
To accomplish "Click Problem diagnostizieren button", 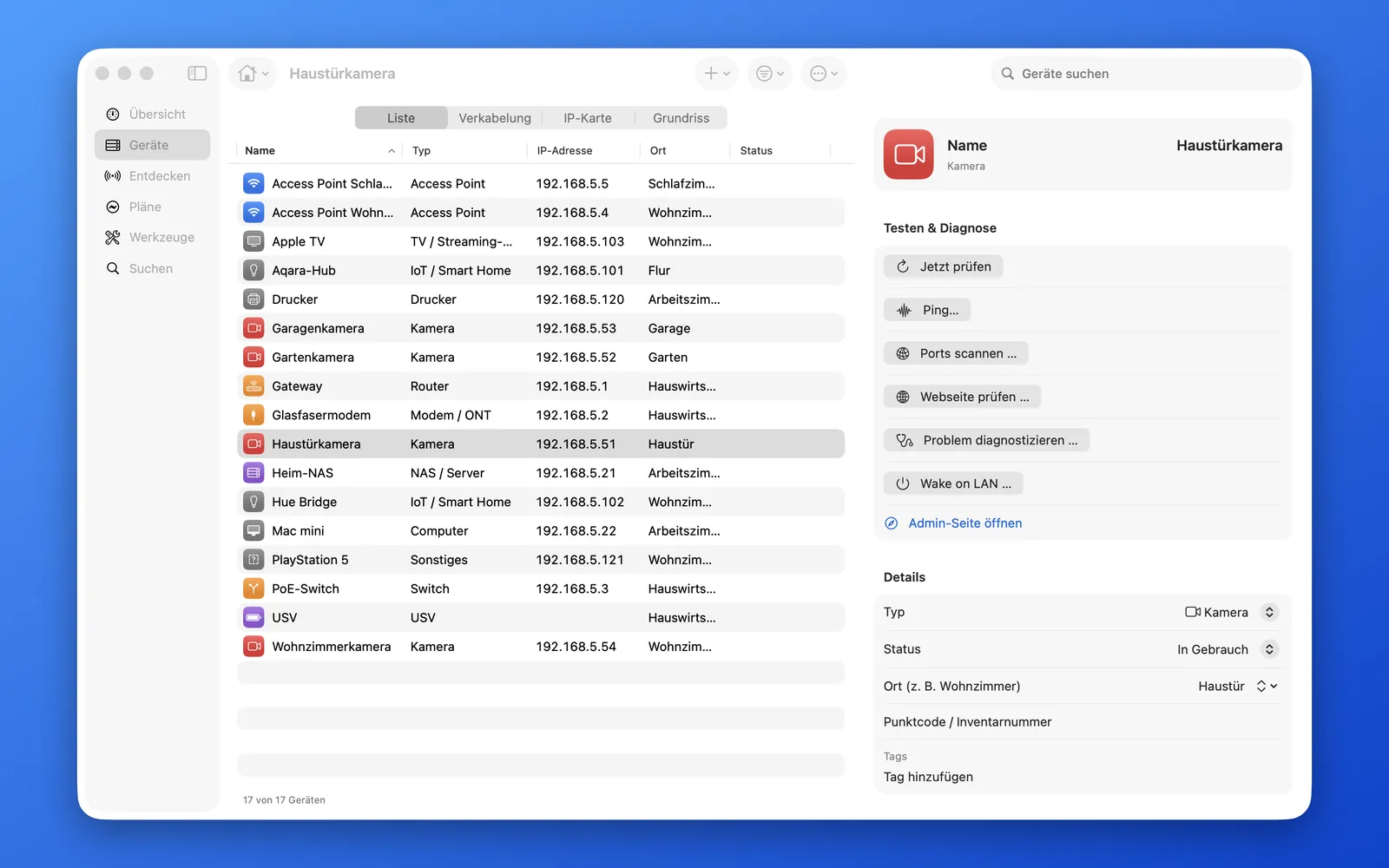I will click(x=987, y=440).
